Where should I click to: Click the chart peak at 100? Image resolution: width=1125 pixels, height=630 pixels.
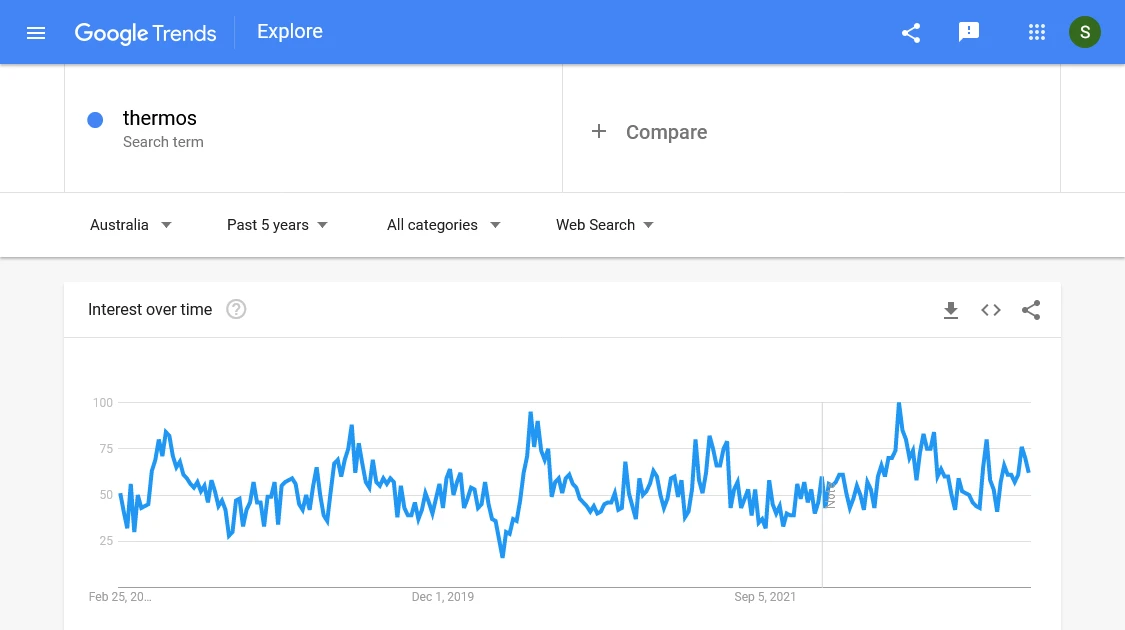tap(898, 404)
